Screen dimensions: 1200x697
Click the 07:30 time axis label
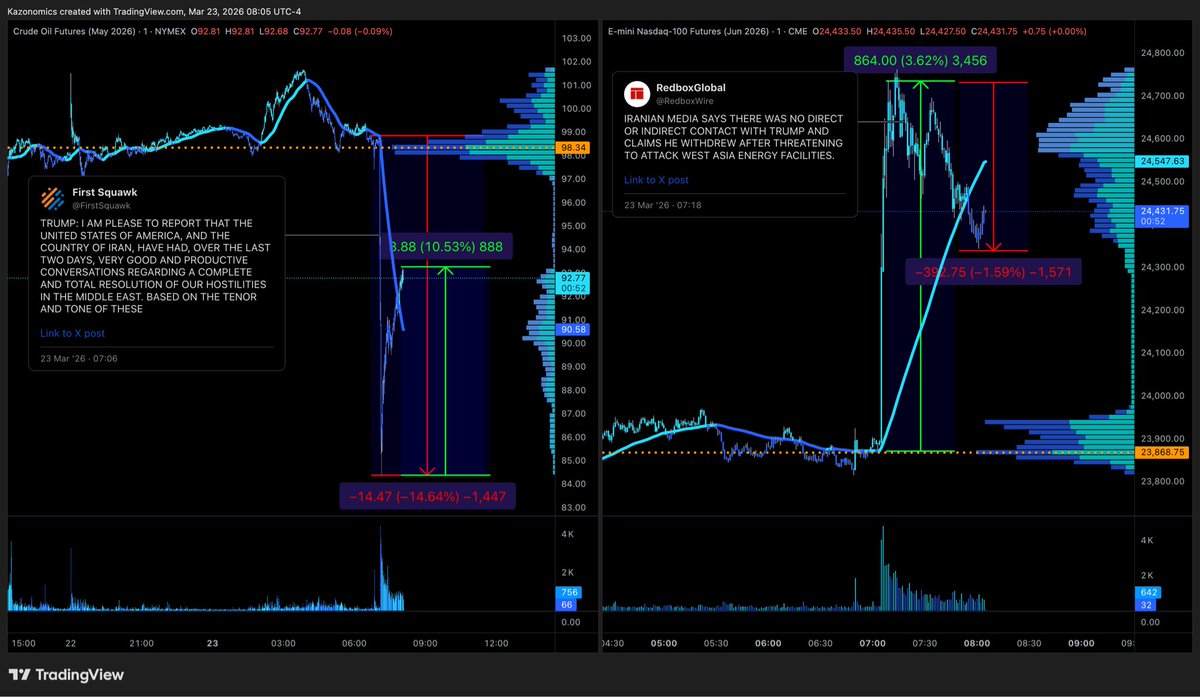(x=925, y=644)
